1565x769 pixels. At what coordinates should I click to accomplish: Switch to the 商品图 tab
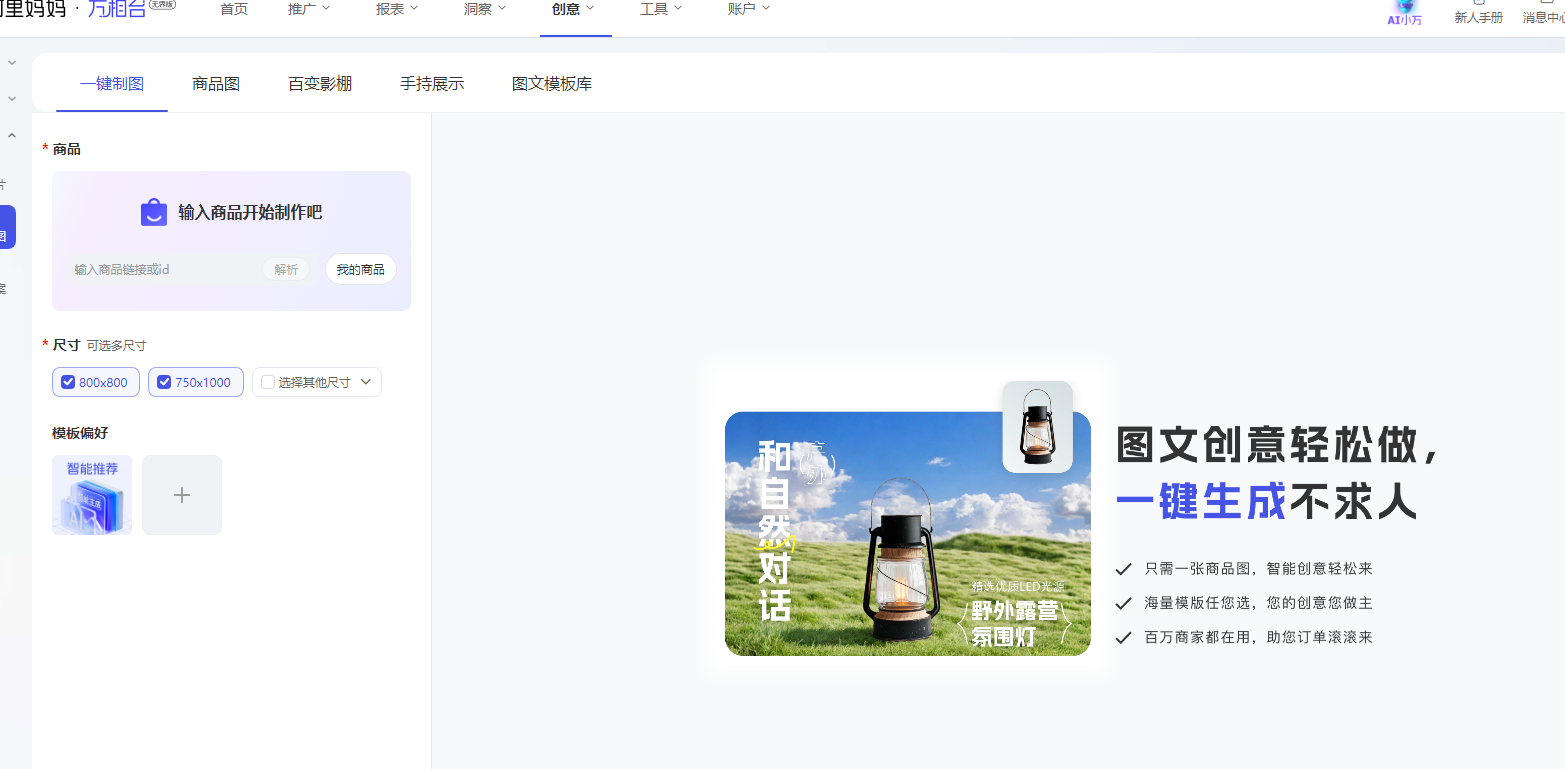coord(216,84)
